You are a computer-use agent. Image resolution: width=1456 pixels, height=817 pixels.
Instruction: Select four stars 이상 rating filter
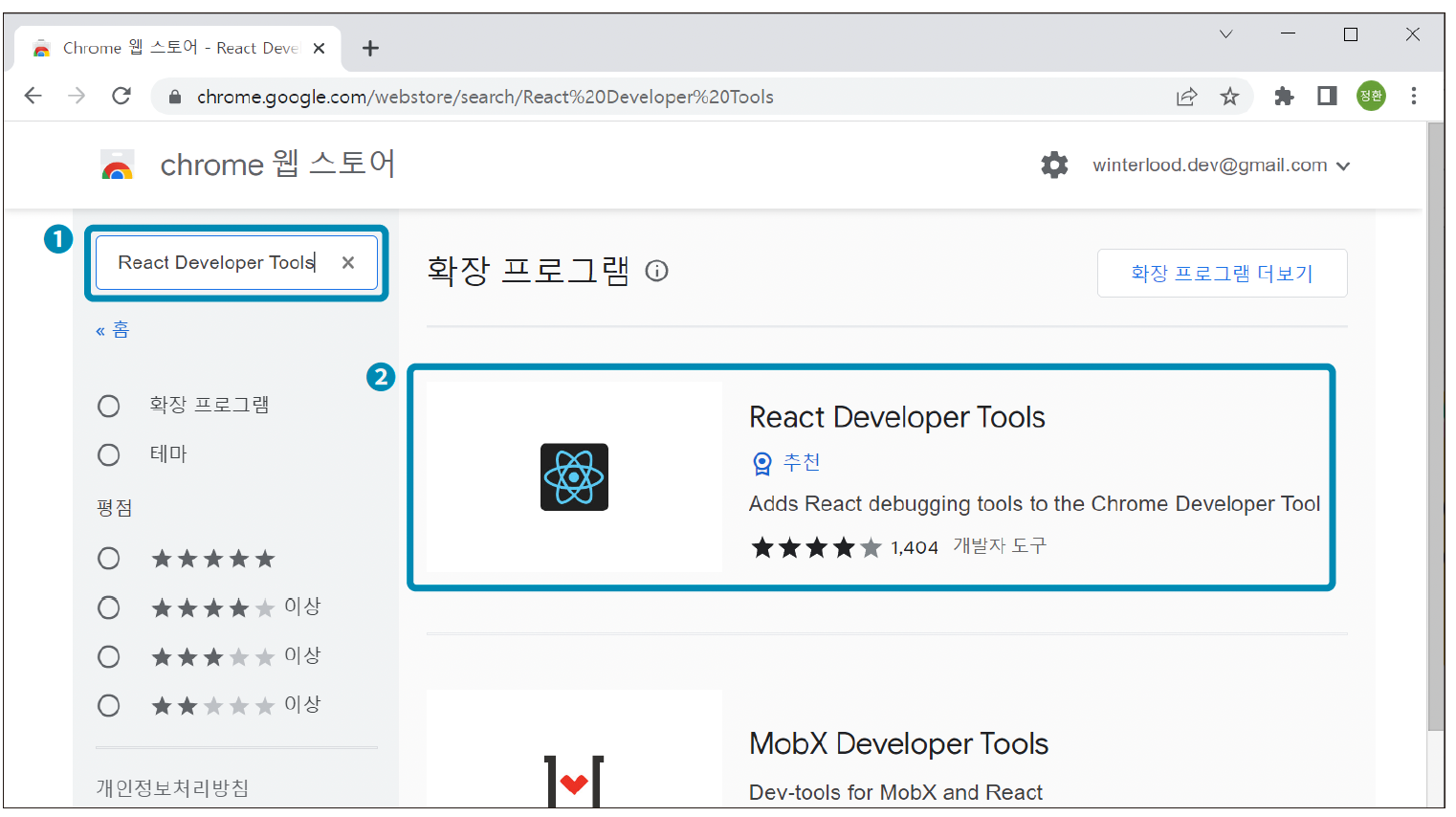coord(109,607)
